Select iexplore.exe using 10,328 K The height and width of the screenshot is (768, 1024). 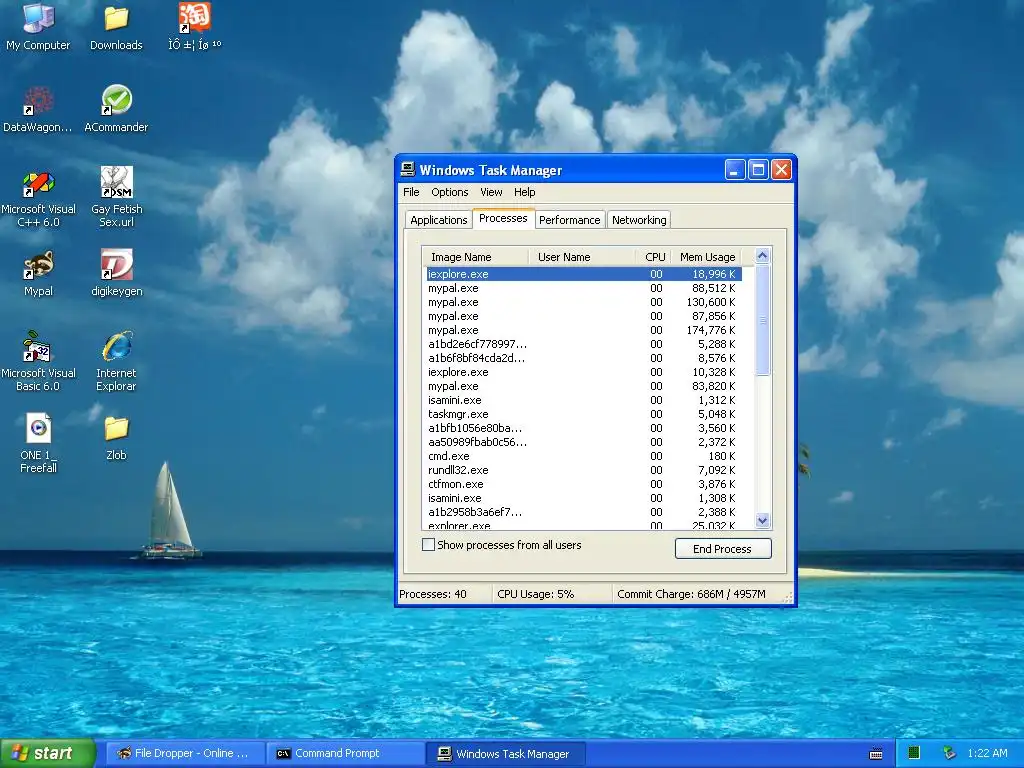[584, 372]
